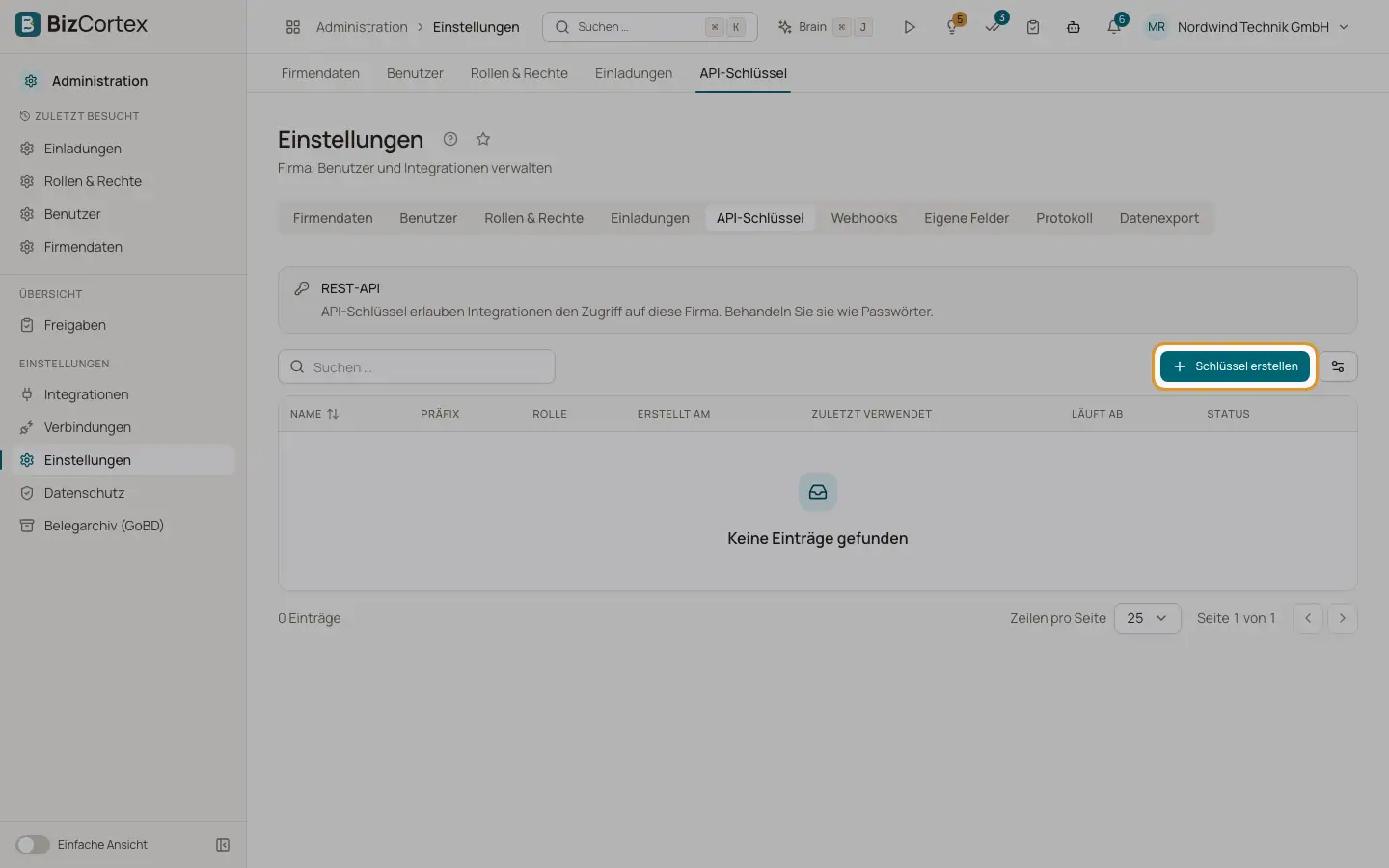Open Administration section header in sidebar
The width and height of the screenshot is (1389, 868).
pyautogui.click(x=99, y=81)
